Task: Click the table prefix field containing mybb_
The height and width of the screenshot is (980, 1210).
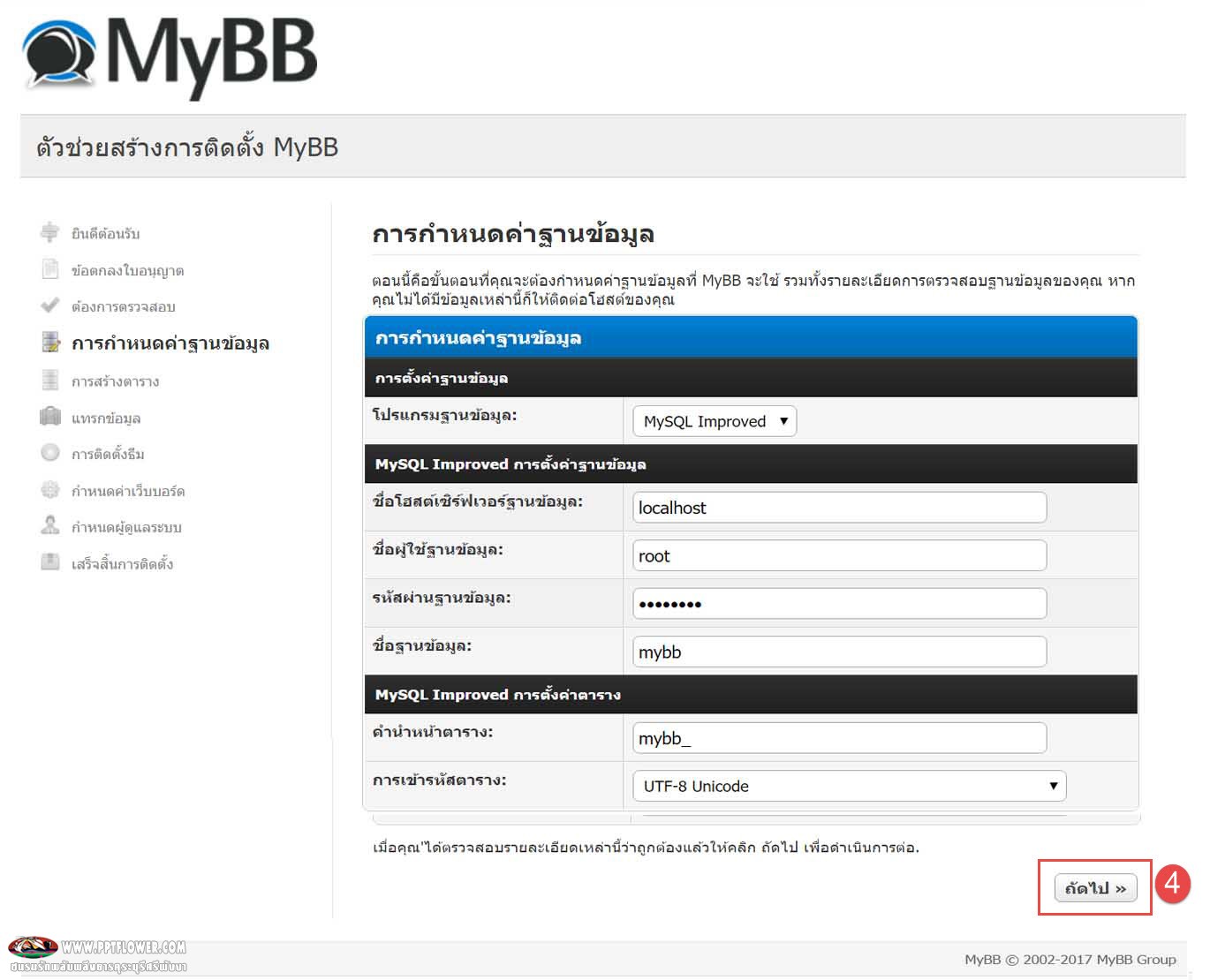Action: coord(840,738)
